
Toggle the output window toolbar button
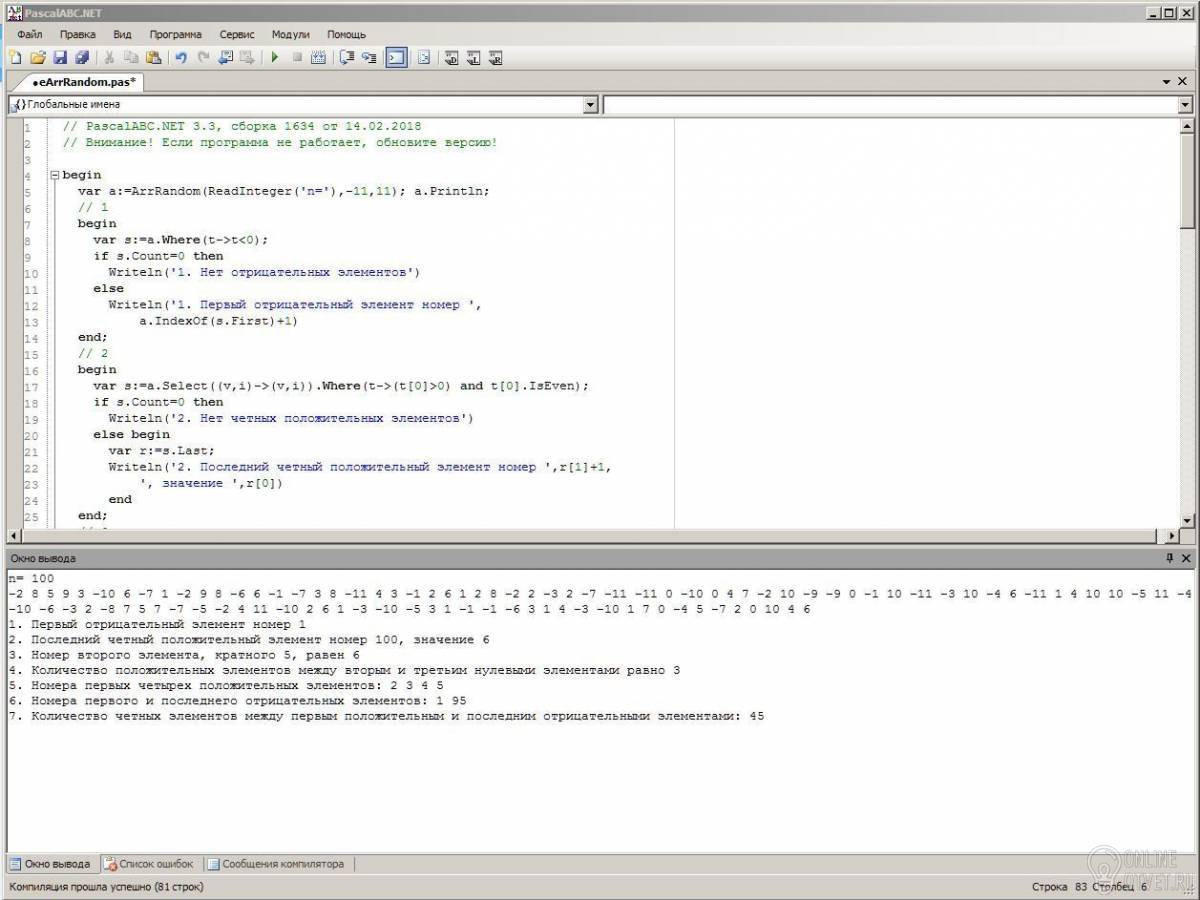(x=396, y=58)
